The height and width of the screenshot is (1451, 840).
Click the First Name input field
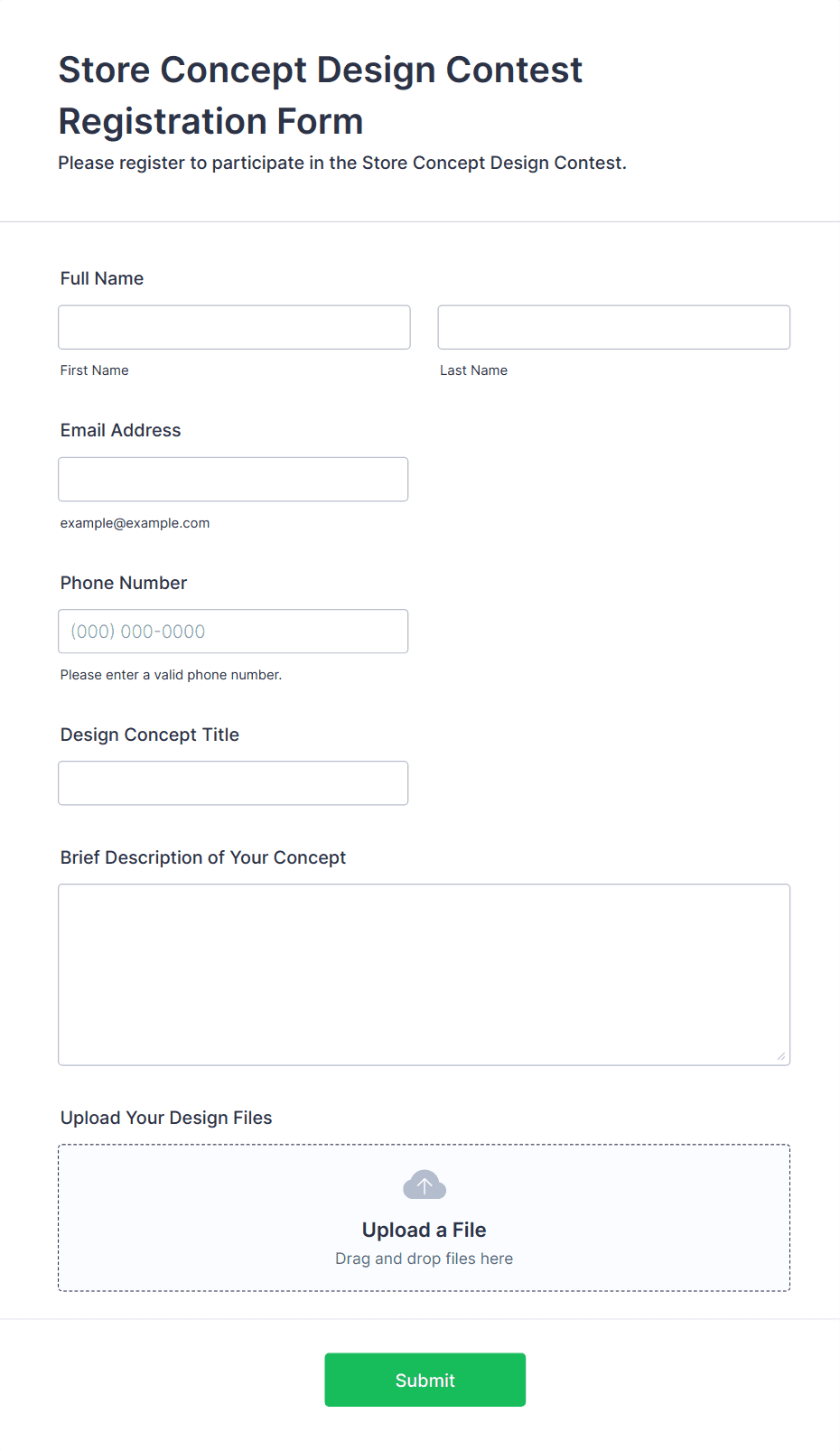pos(234,327)
